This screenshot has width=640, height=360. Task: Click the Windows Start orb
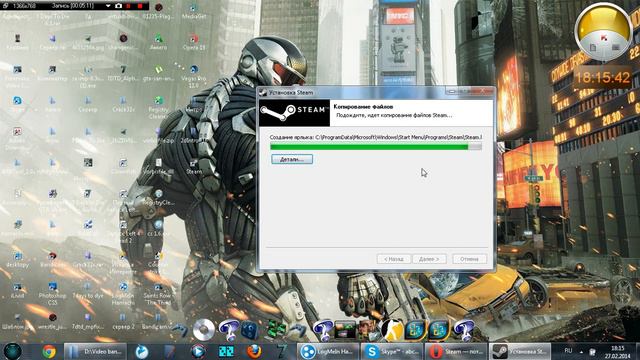tap(13, 351)
